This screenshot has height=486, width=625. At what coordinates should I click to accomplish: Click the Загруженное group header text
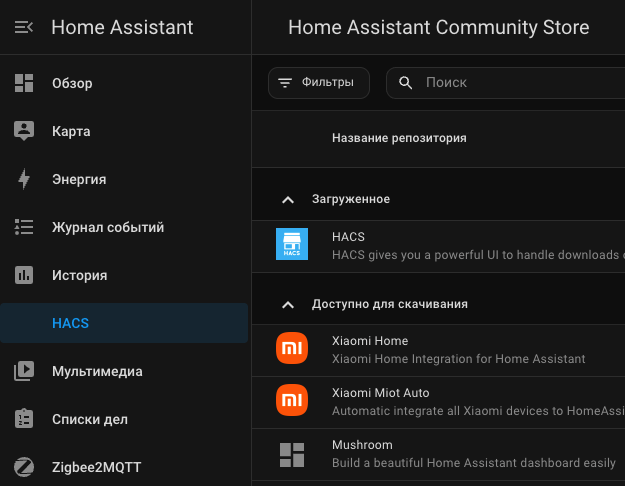[x=351, y=199]
